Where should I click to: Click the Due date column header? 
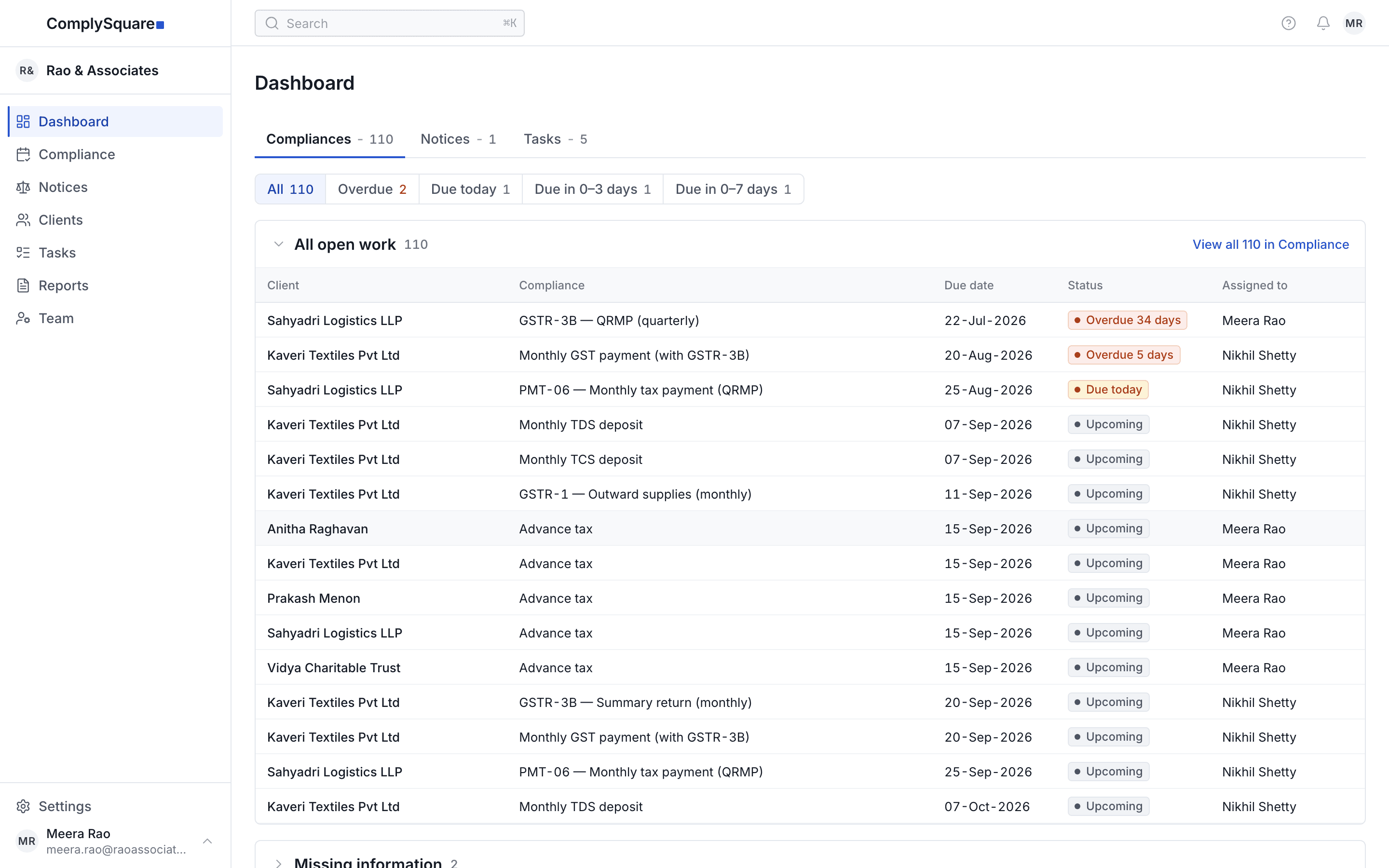(x=969, y=285)
